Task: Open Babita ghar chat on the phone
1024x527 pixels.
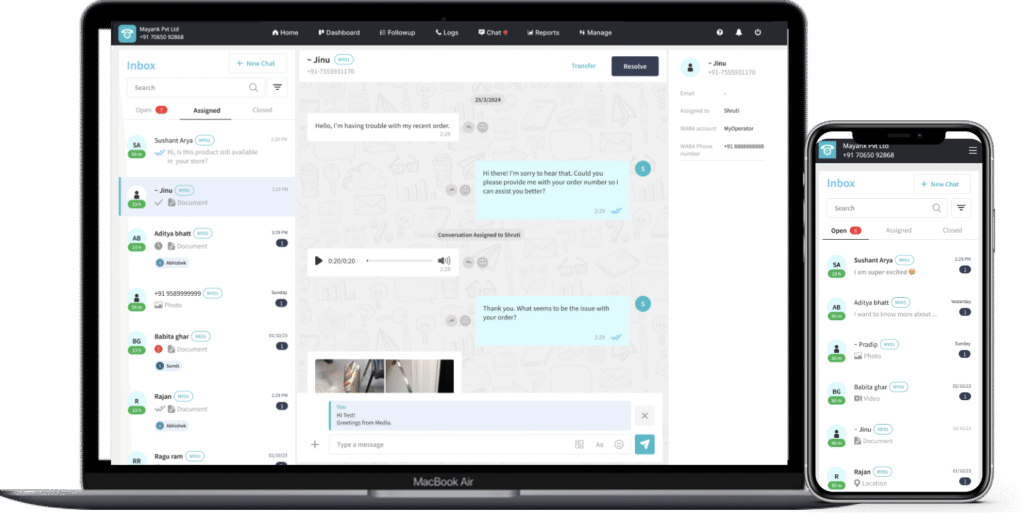Action: coord(899,392)
